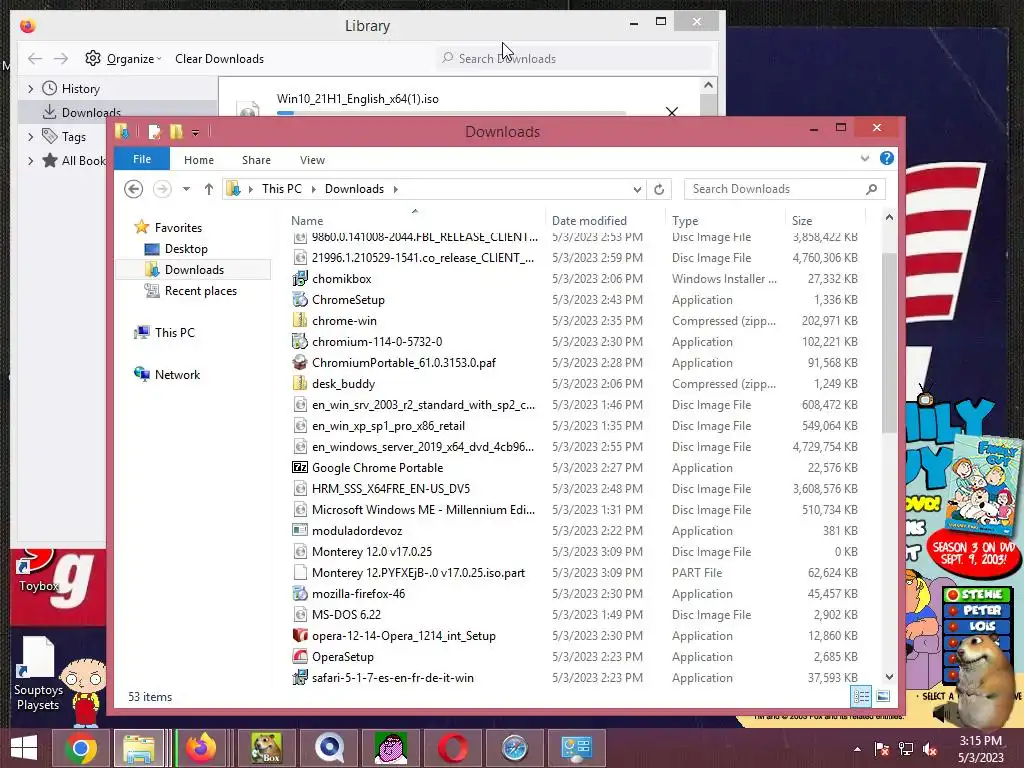
Task: Go back in Downloads Explorer window
Action: click(134, 189)
